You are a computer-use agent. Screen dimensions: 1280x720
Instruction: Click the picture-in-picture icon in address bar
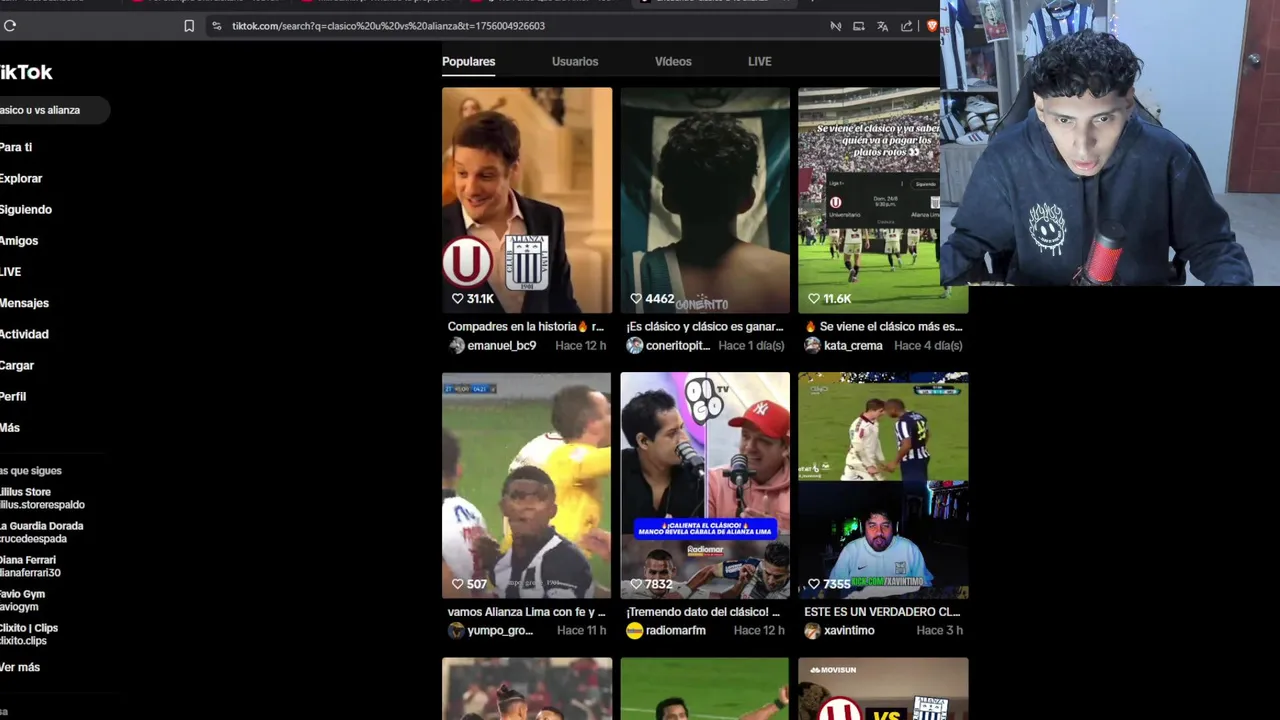[x=858, y=26]
